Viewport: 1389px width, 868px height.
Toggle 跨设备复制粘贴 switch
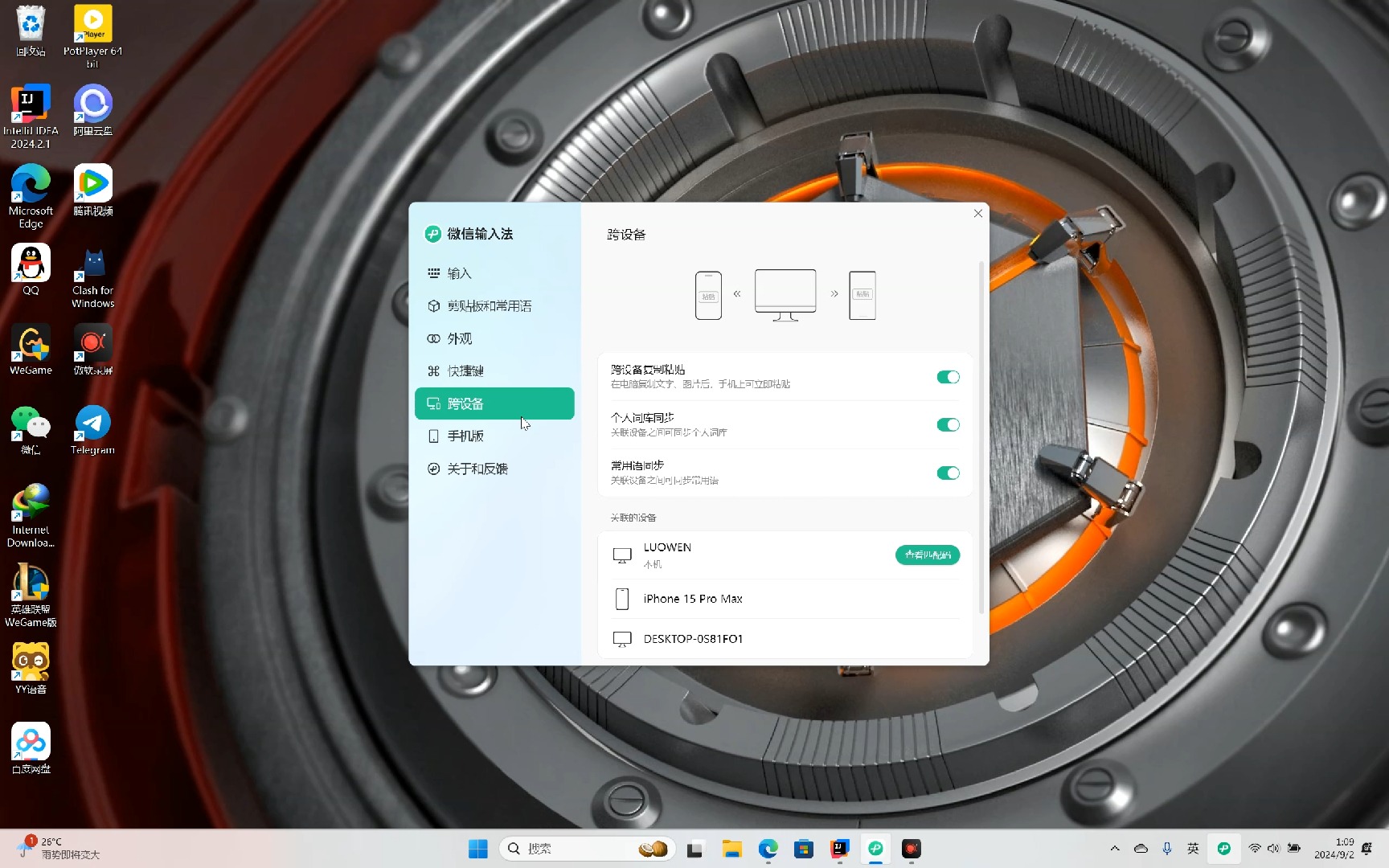(948, 377)
